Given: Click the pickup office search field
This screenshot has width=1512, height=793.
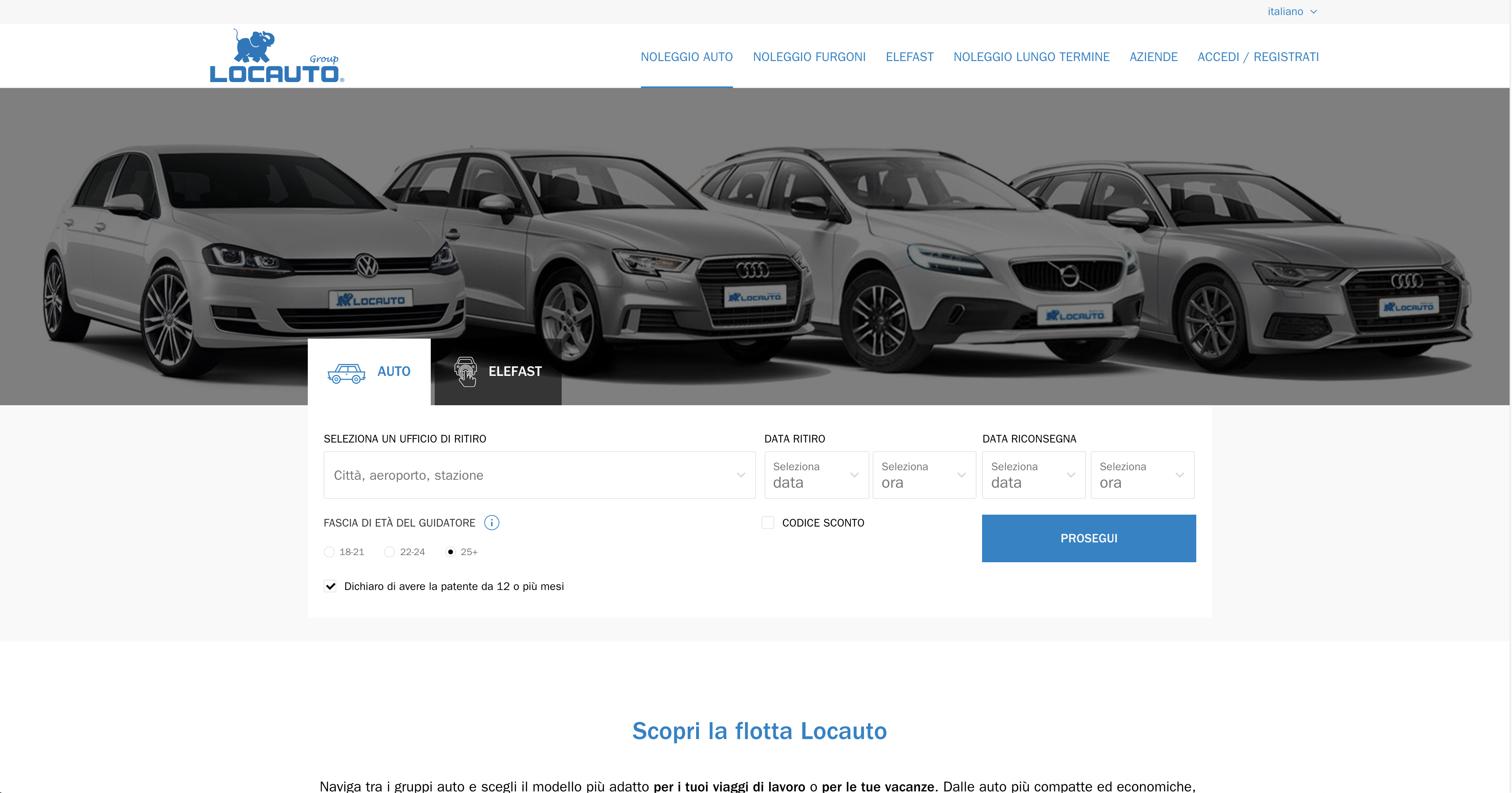Looking at the screenshot, I should tap(528, 475).
